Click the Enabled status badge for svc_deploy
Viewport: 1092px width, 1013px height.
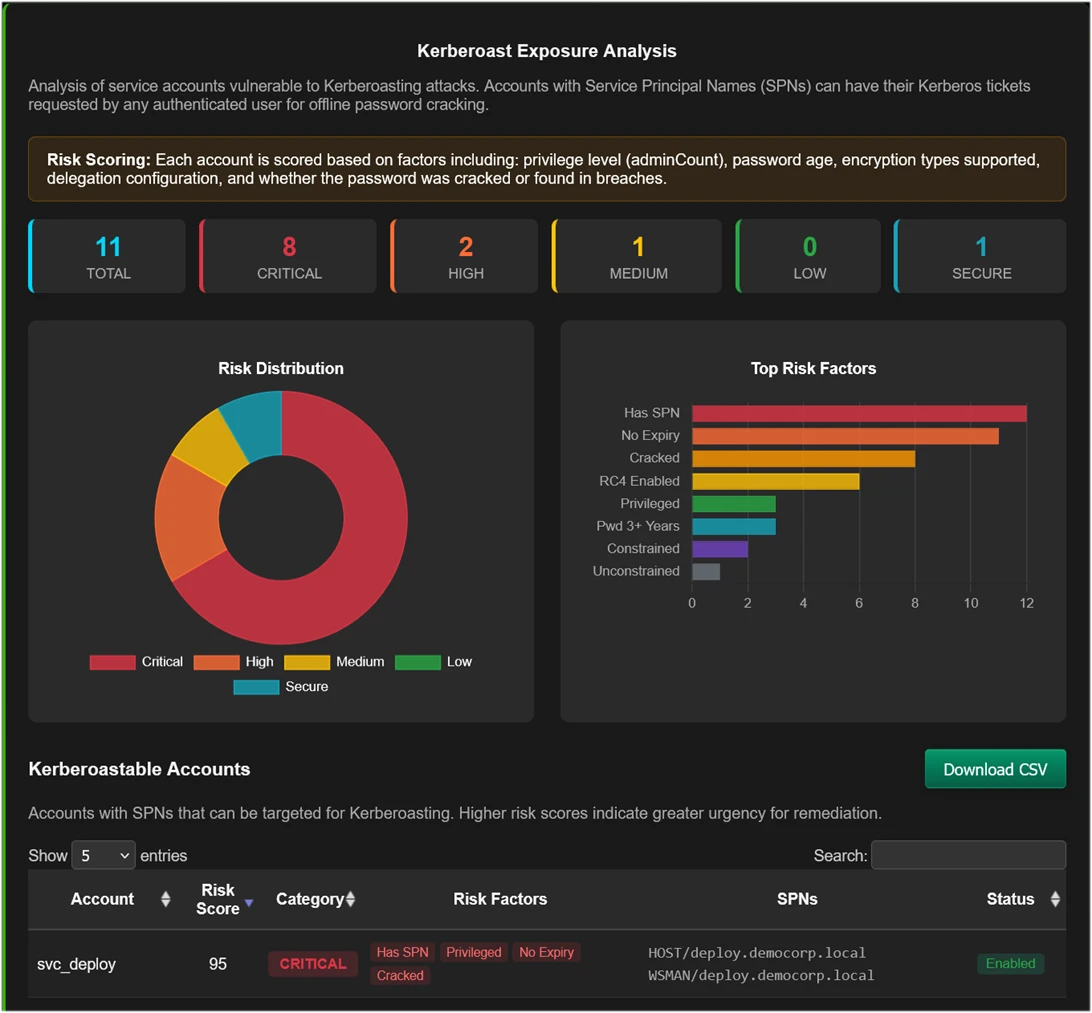tap(1011, 963)
